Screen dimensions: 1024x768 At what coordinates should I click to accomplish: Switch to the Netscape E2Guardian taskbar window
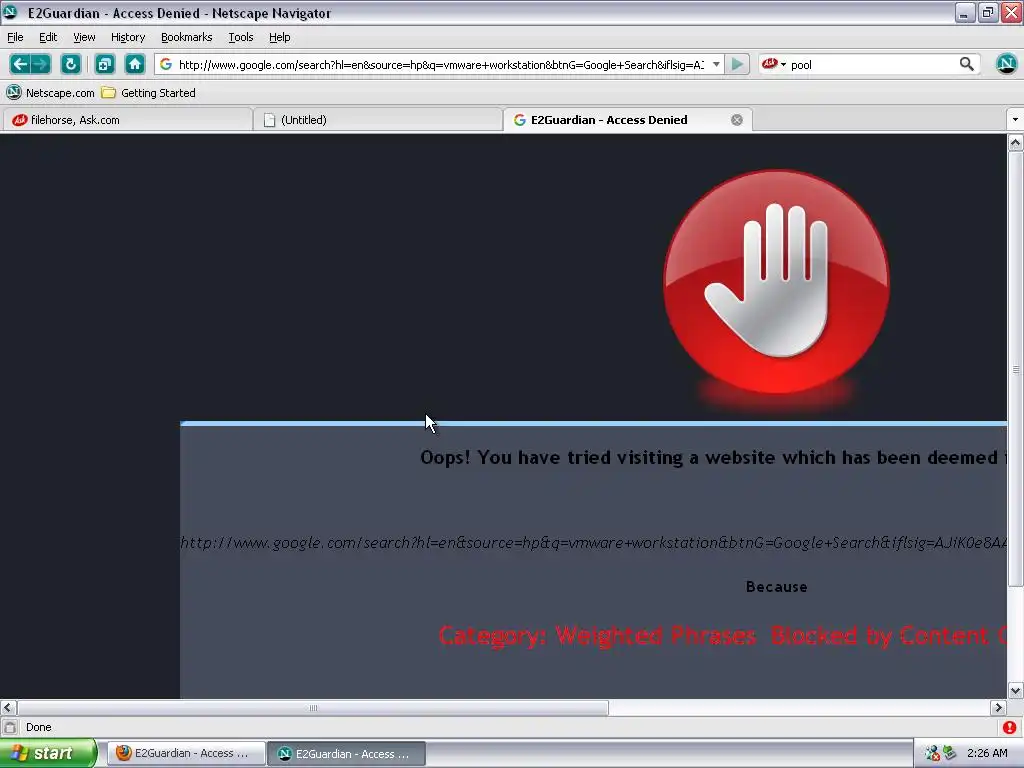pyautogui.click(x=347, y=754)
